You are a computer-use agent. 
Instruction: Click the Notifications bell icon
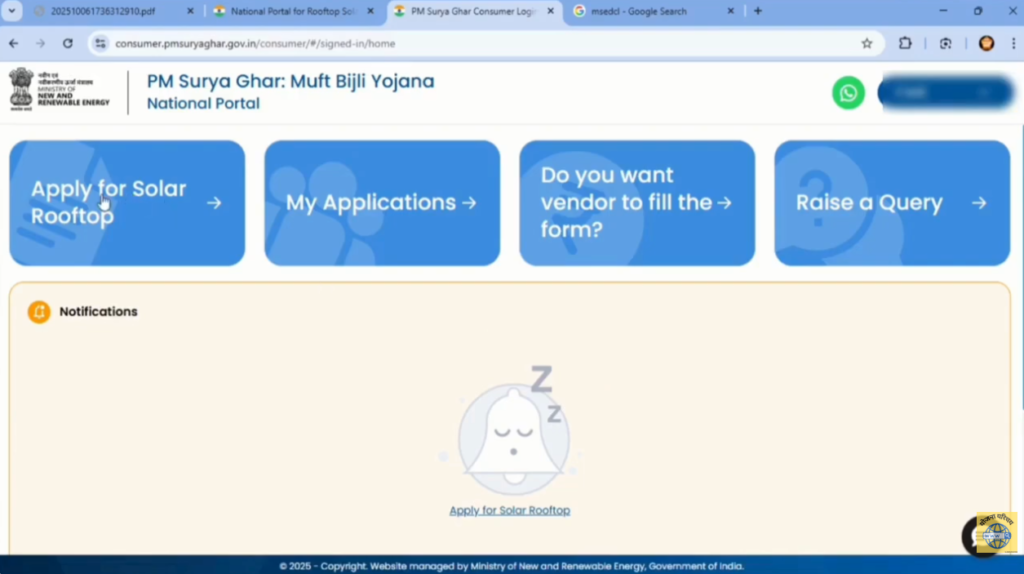[x=39, y=312]
